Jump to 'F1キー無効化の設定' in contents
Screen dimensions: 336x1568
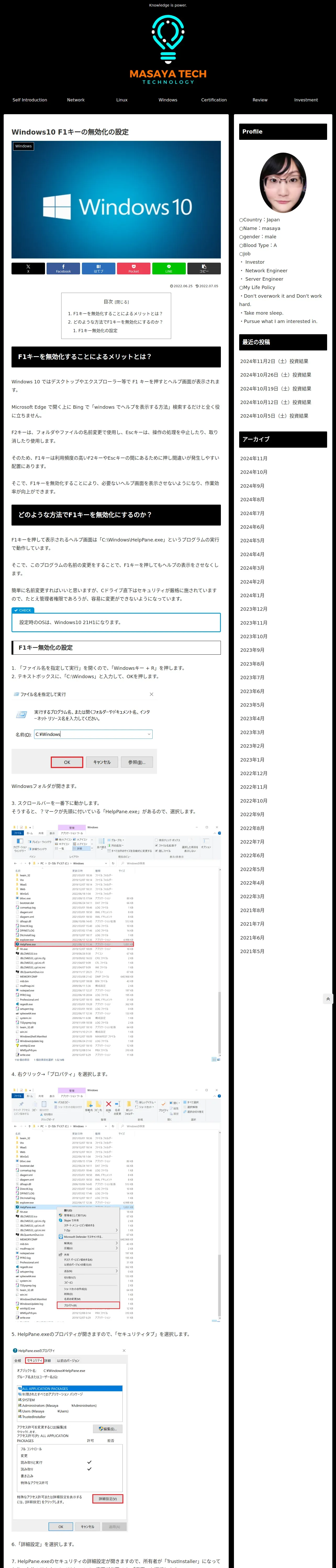[98, 331]
